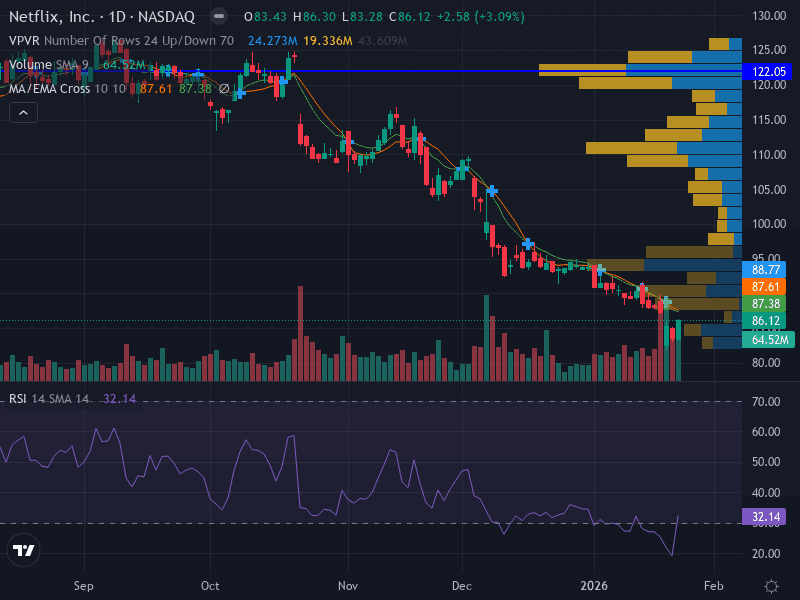Click the 122.05 blue price label
The height and width of the screenshot is (600, 800).
pyautogui.click(x=769, y=71)
